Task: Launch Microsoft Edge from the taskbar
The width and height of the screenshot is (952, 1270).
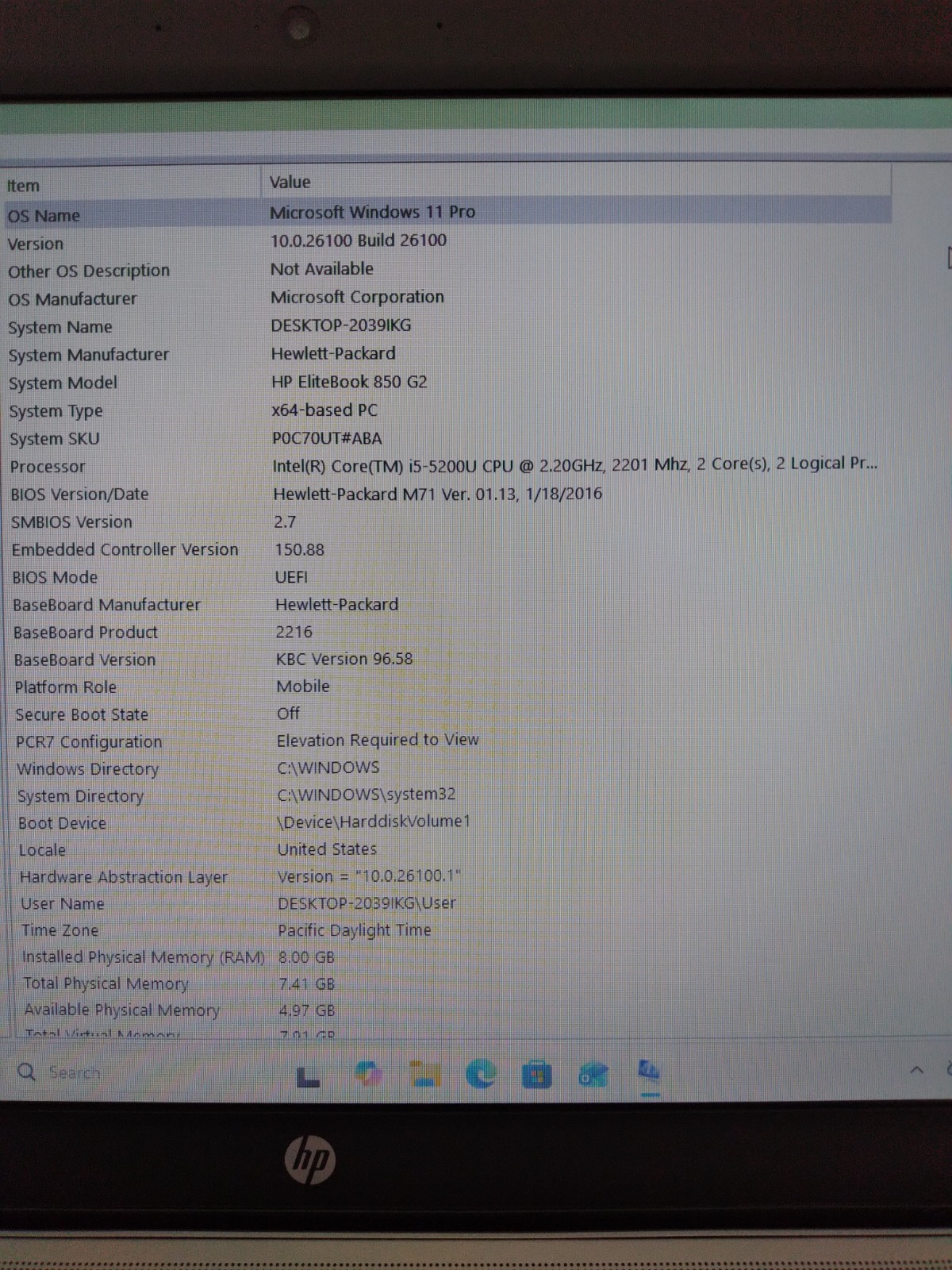Action: click(x=481, y=1075)
